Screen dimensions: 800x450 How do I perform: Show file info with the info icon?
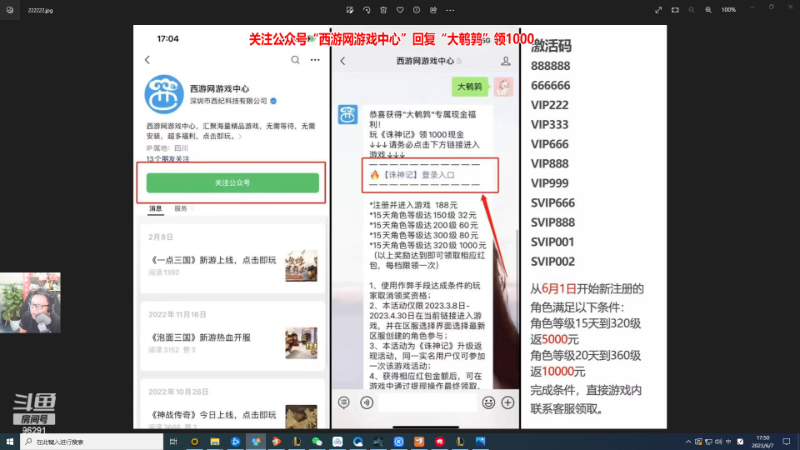416,10
